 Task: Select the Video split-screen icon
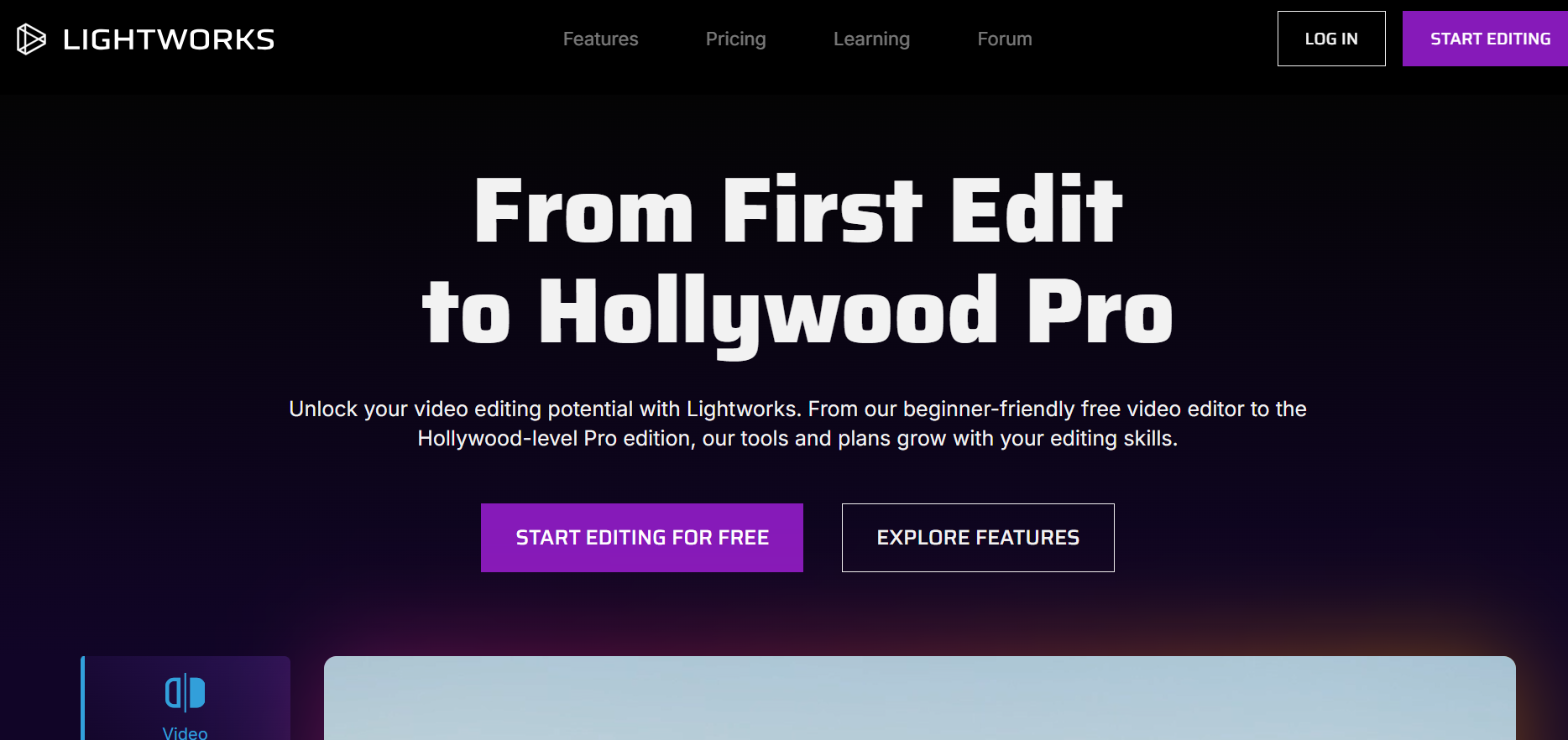[185, 693]
